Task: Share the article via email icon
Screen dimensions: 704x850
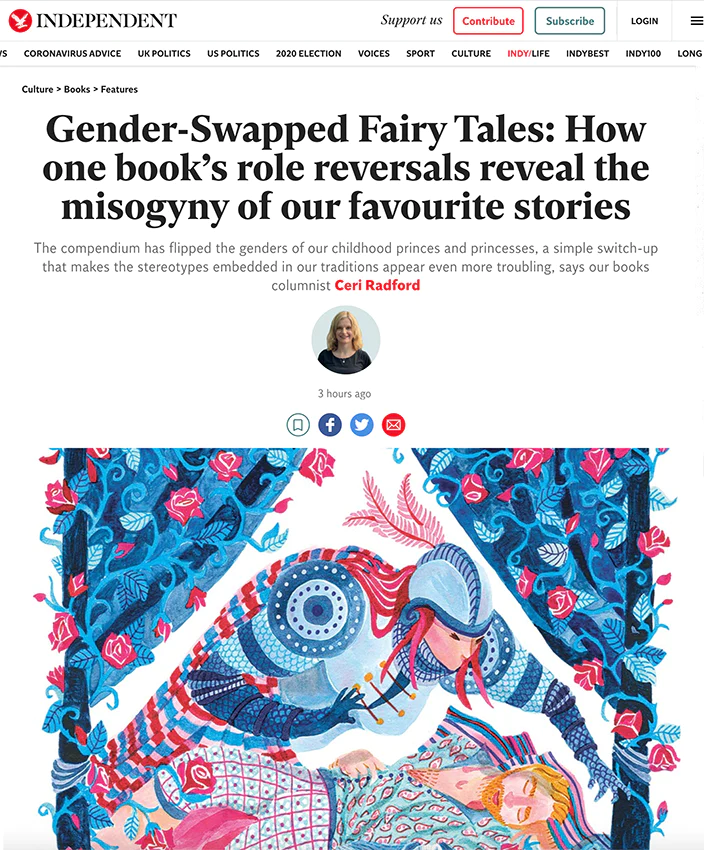Action: pos(393,424)
